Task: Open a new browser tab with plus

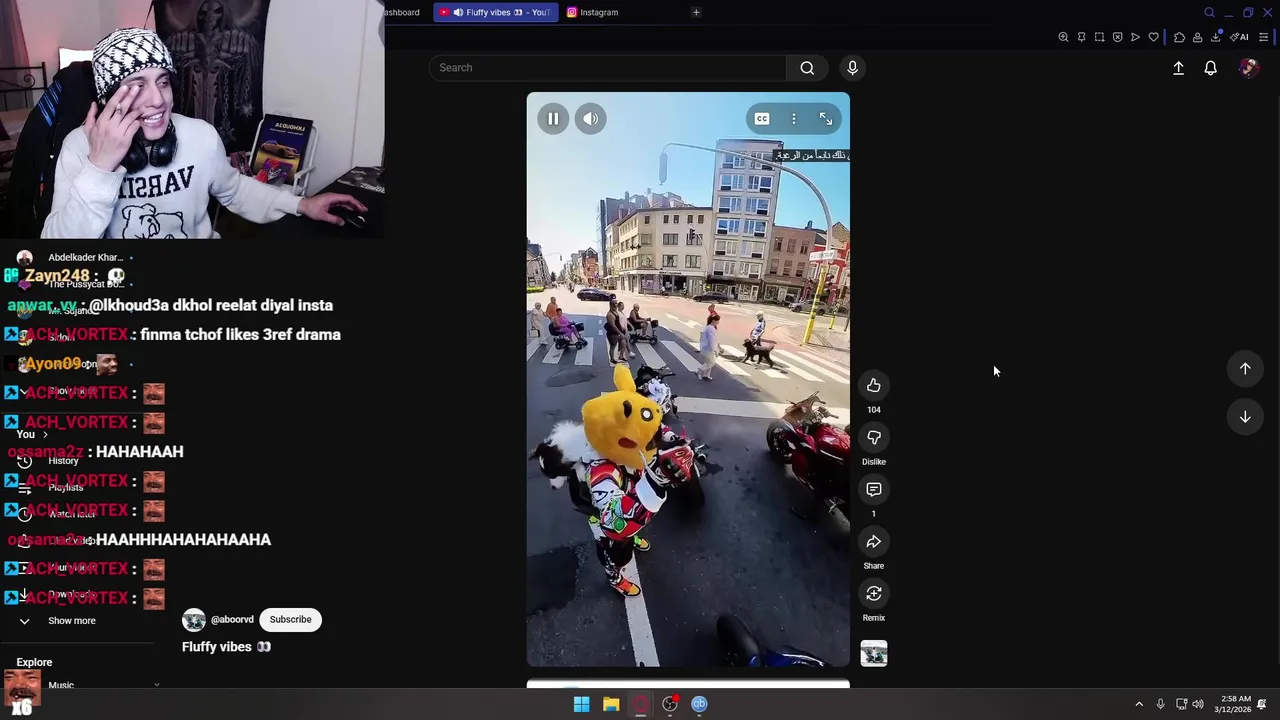Action: coord(696,12)
